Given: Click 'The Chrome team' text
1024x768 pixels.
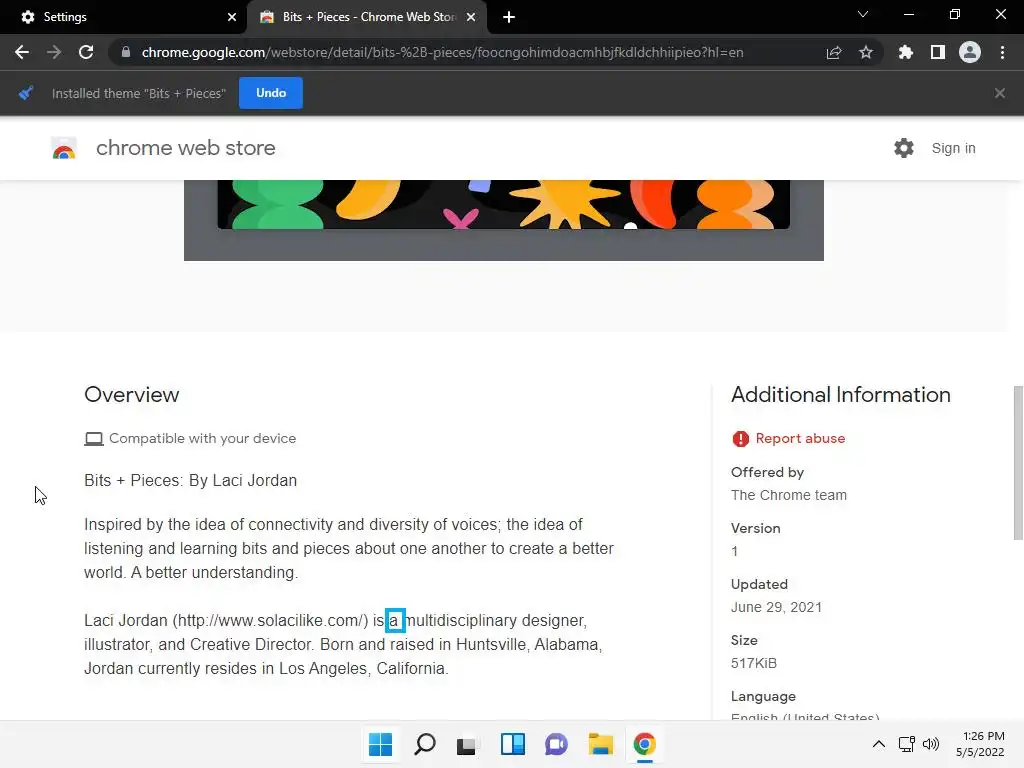Looking at the screenshot, I should 789,495.
